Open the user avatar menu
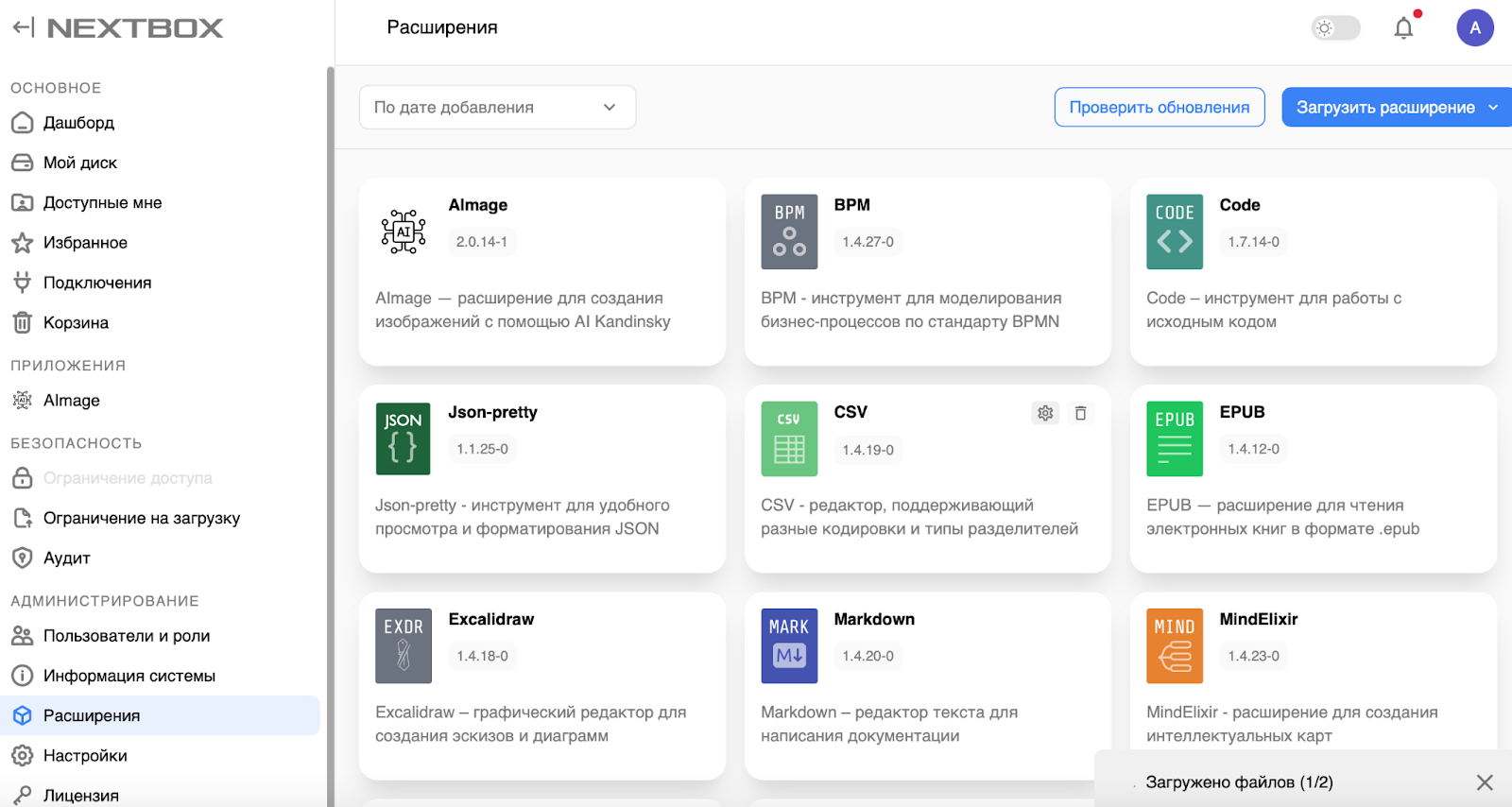The height and width of the screenshot is (807, 1512). (1474, 28)
